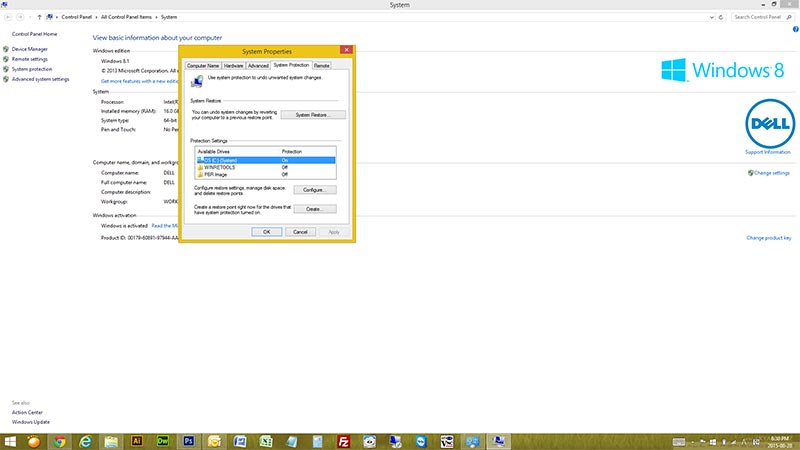Cancel the System Properties dialog

click(300, 232)
